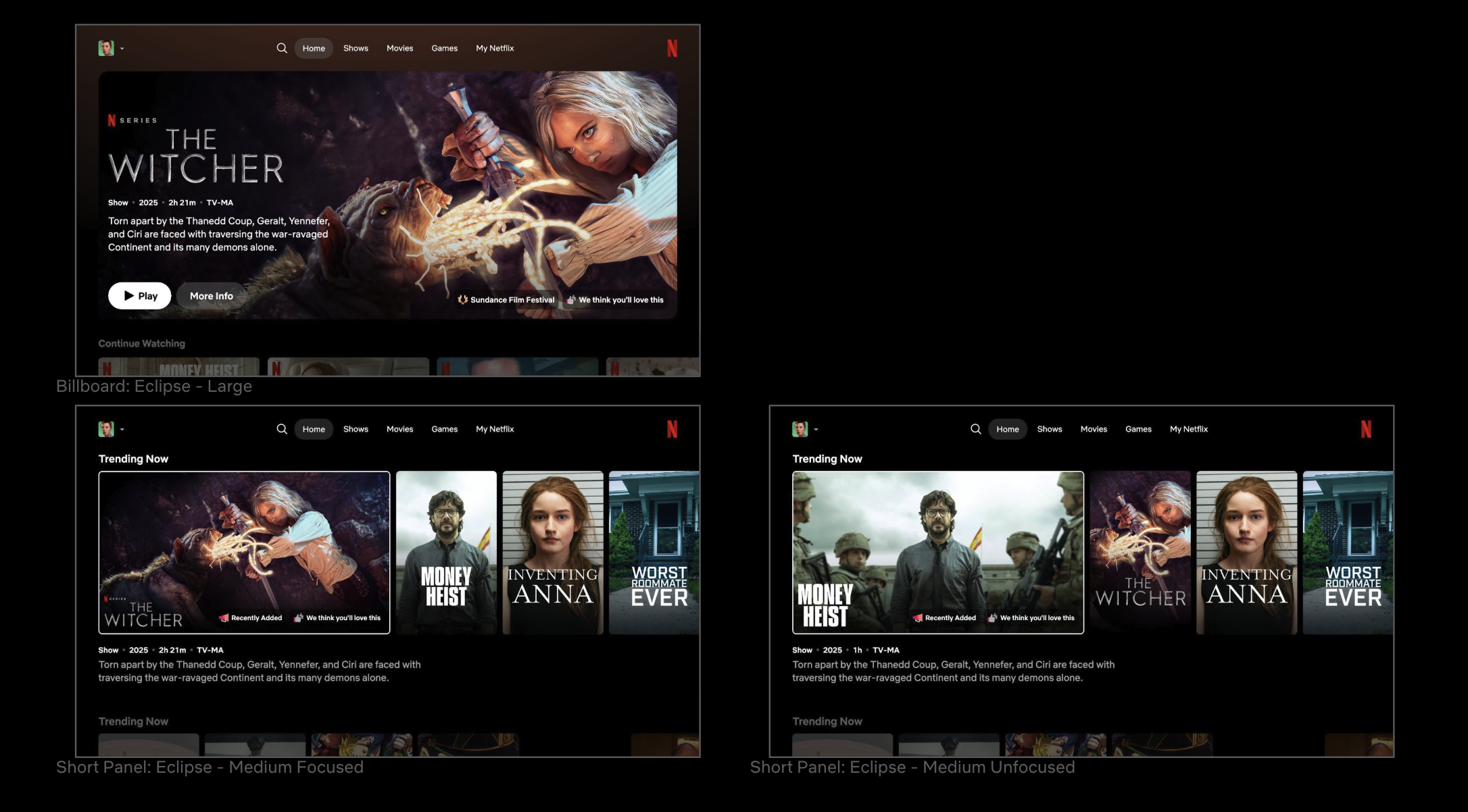
Task: Click the Play button on the Witcher billboard
Action: coord(140,296)
